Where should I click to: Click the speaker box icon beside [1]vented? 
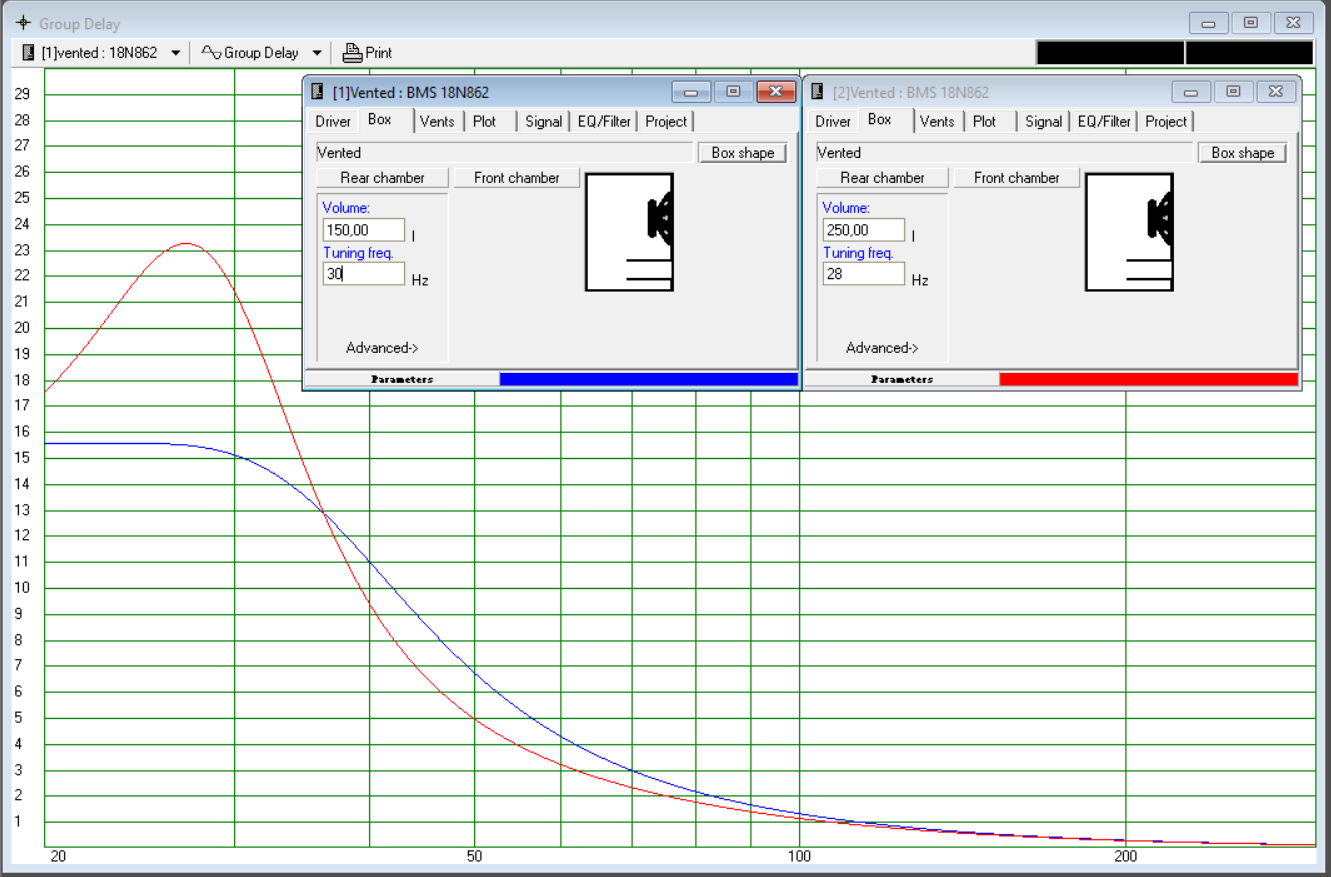coord(28,52)
